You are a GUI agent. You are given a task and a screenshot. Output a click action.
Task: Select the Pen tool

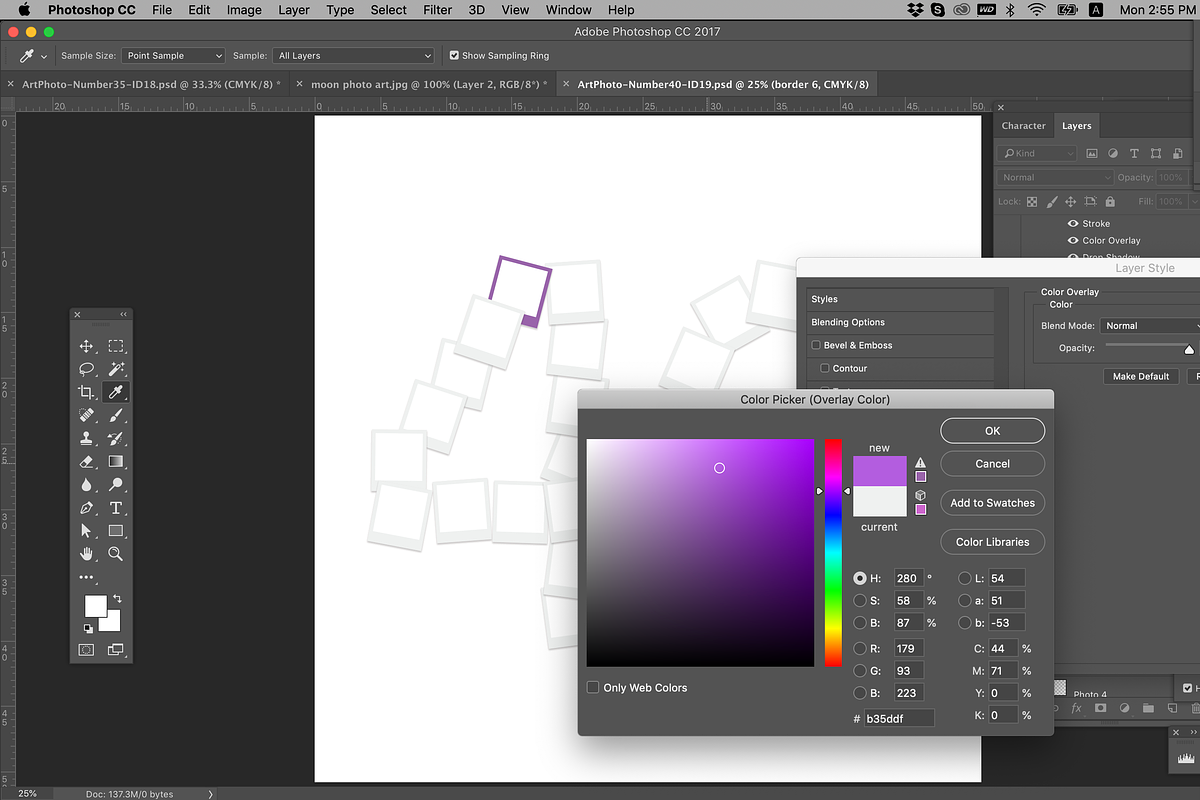[x=87, y=508]
